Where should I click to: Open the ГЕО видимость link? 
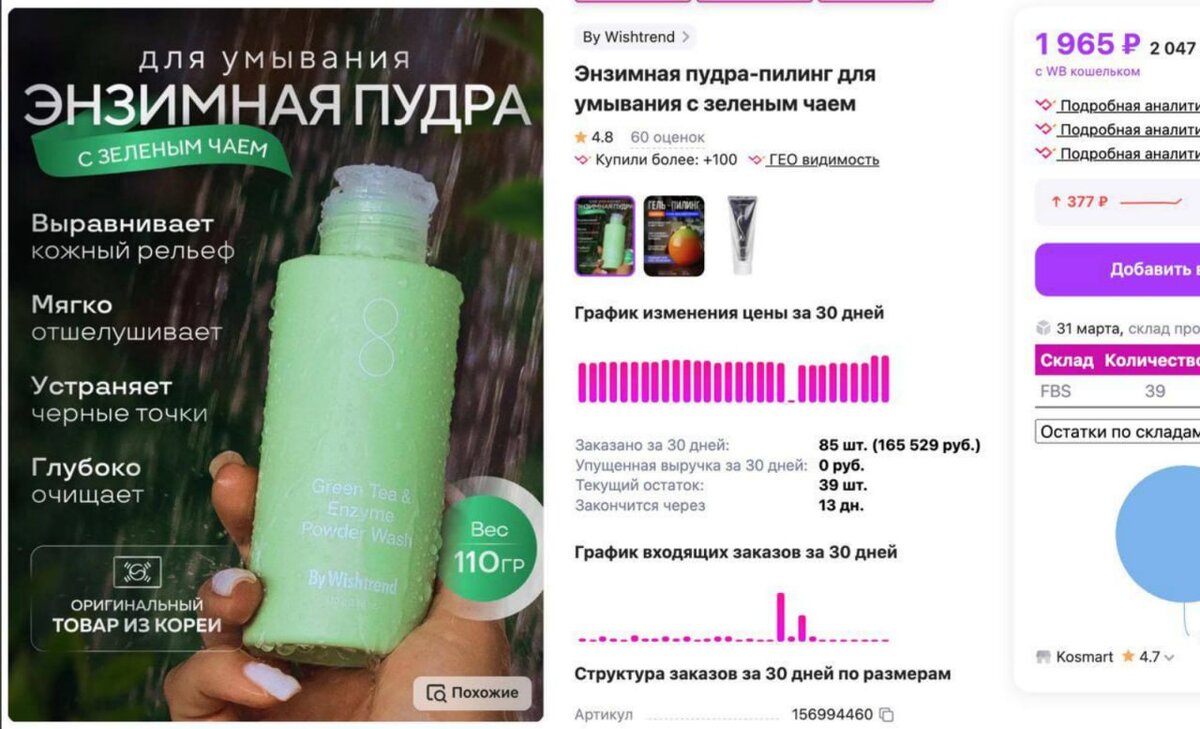pyautogui.click(x=824, y=160)
